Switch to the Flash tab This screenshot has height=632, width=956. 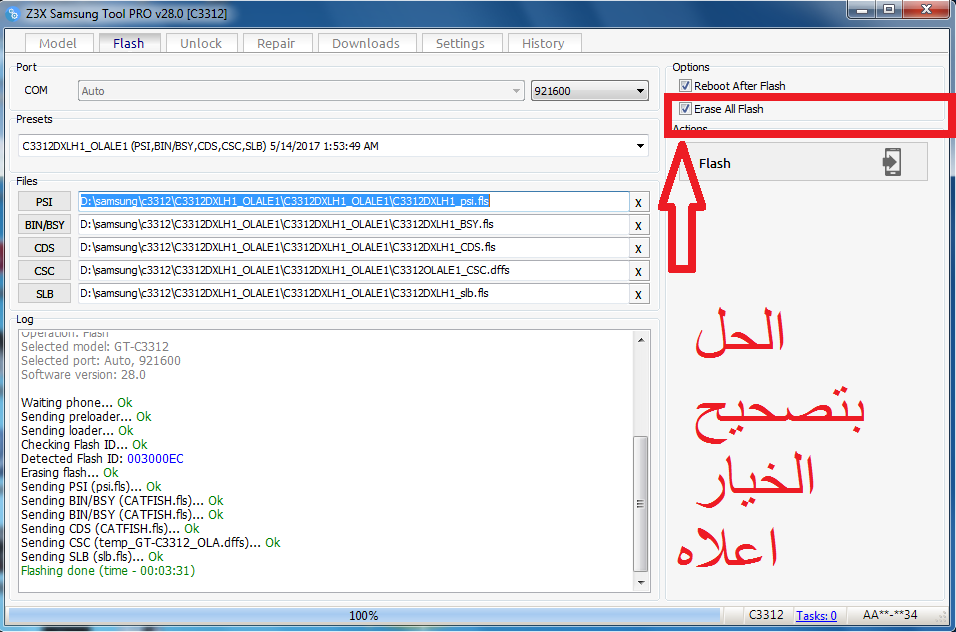tap(129, 43)
